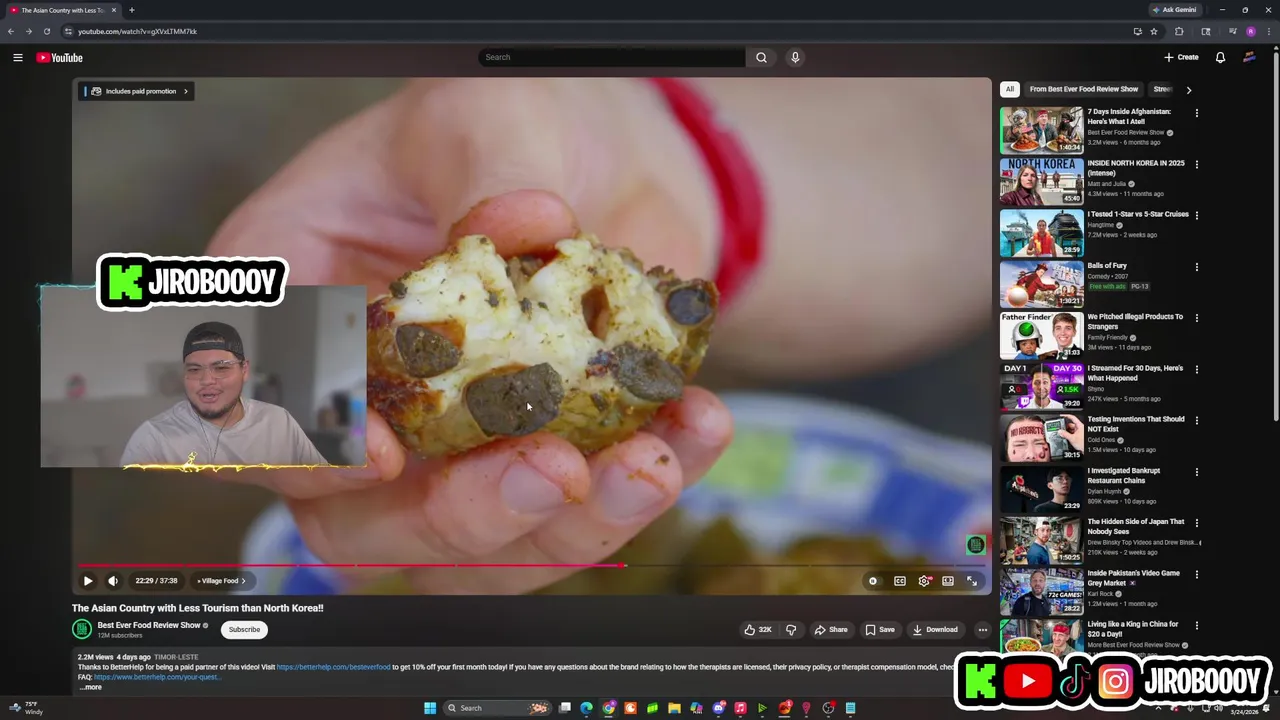Screen dimensions: 1280x720
Task: Toggle closed captions in player
Action: [x=900, y=581]
